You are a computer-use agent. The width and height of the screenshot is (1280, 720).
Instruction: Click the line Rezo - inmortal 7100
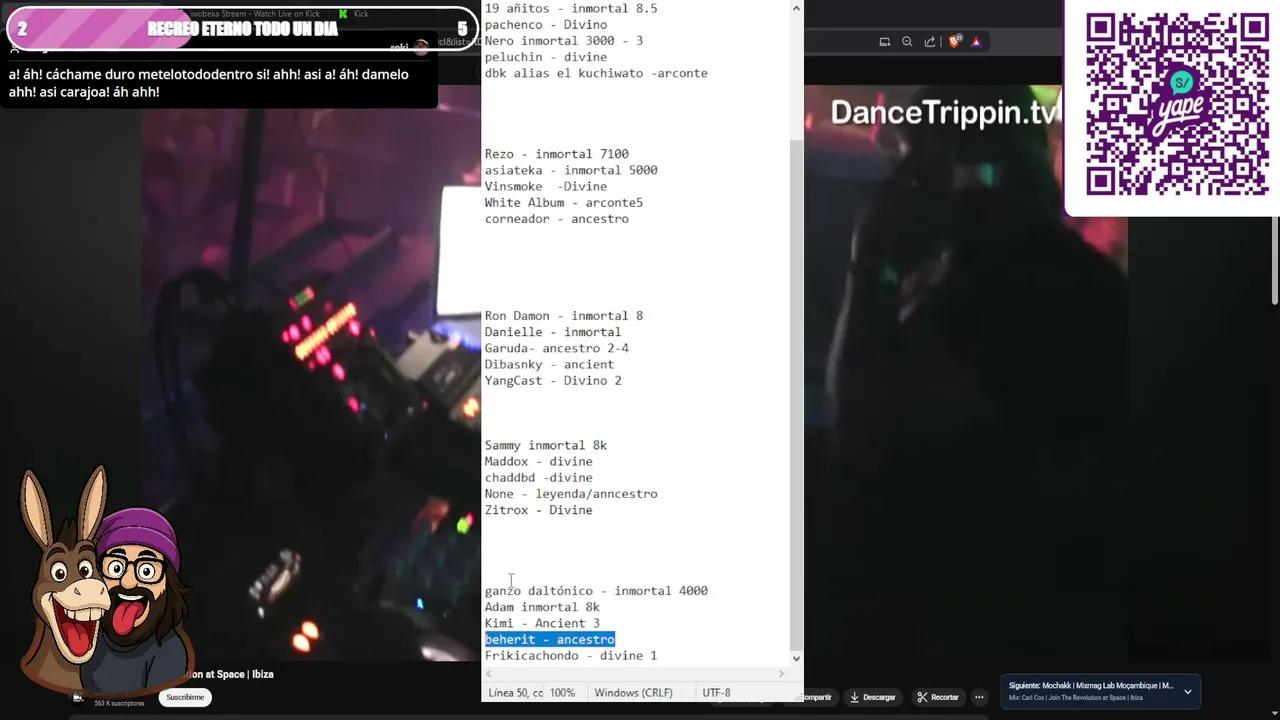(x=557, y=154)
